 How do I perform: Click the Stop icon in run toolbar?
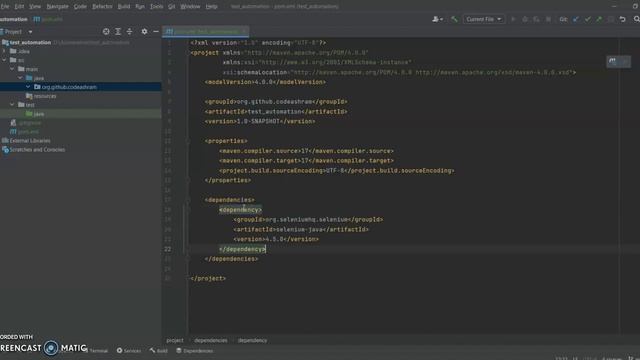(548, 19)
